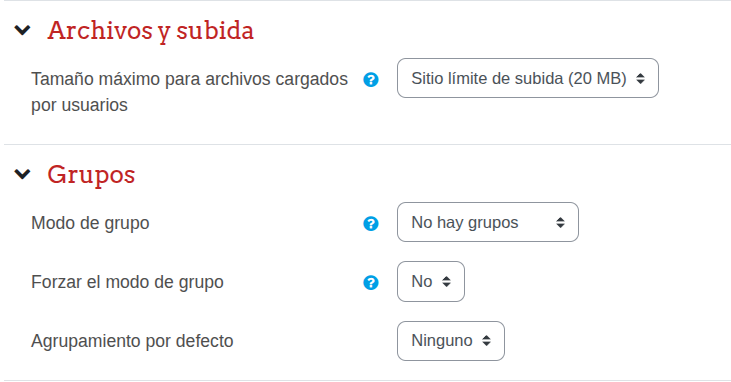This screenshot has width=731, height=382.
Task: Click the arrows on the upload limit selector
Action: coord(641,78)
